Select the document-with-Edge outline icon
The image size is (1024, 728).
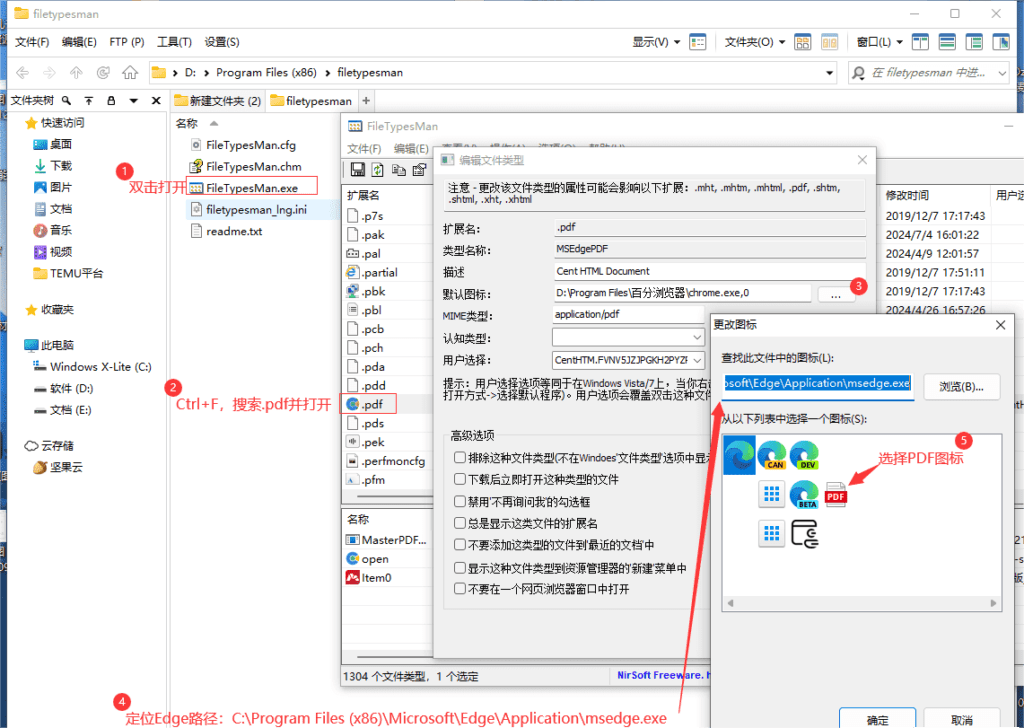tap(805, 533)
